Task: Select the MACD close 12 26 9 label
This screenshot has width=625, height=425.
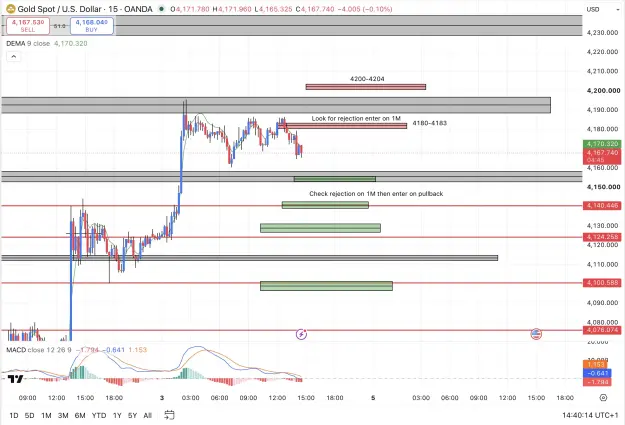Action: click(39, 350)
